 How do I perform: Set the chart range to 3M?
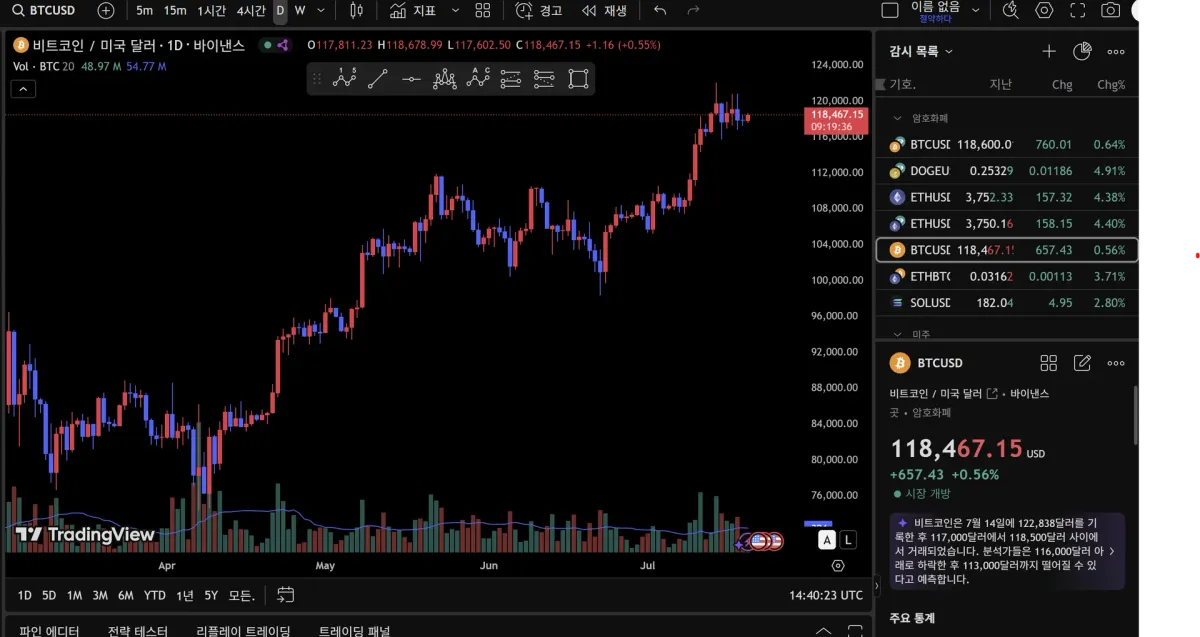coord(100,595)
